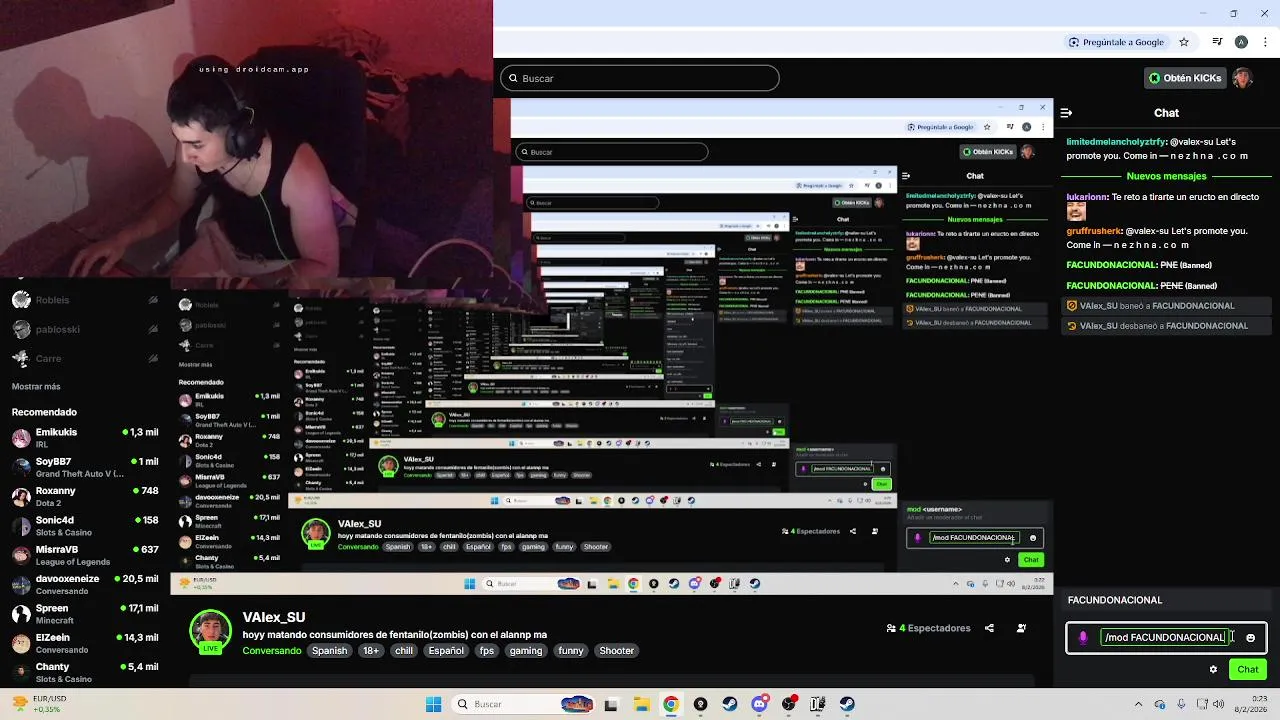Jump to Nuevos mensajes in chat
The height and width of the screenshot is (720, 1280).
pos(1166,176)
